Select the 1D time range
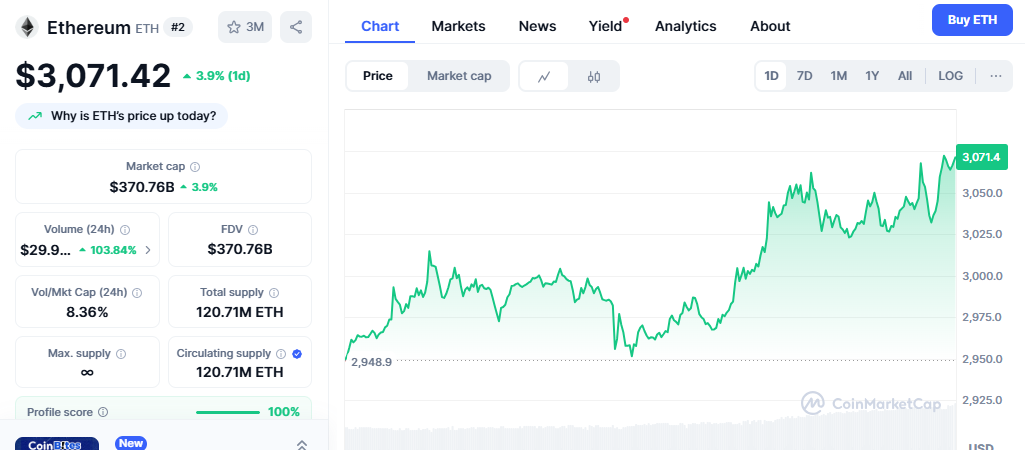This screenshot has height=450, width=1025. tap(771, 76)
